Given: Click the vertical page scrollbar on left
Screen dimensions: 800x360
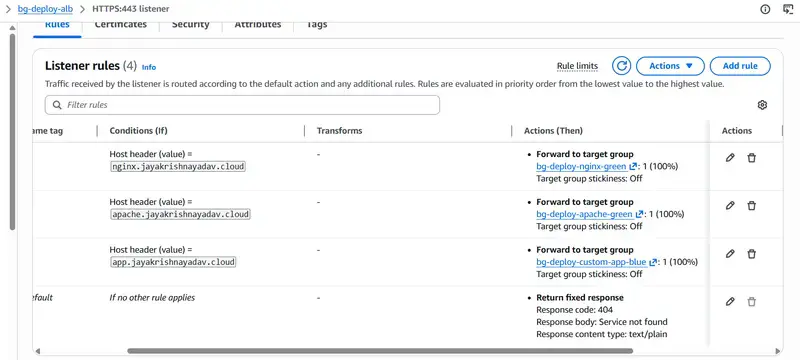Looking at the screenshot, I should pyautogui.click(x=13, y=133).
